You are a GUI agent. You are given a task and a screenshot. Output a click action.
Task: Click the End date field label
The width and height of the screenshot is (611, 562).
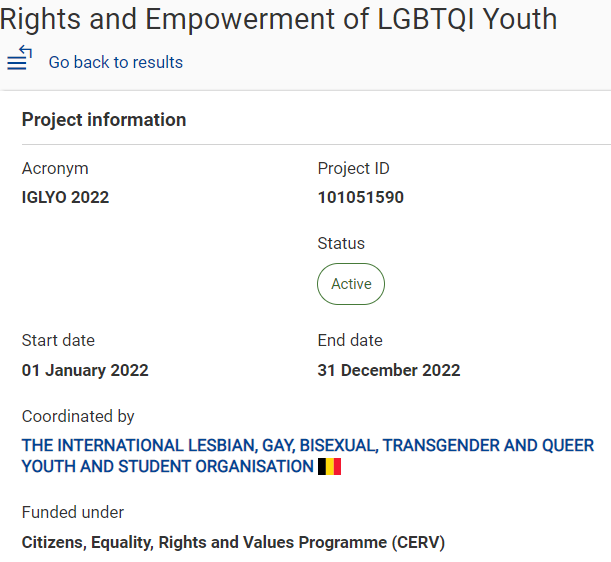350,341
